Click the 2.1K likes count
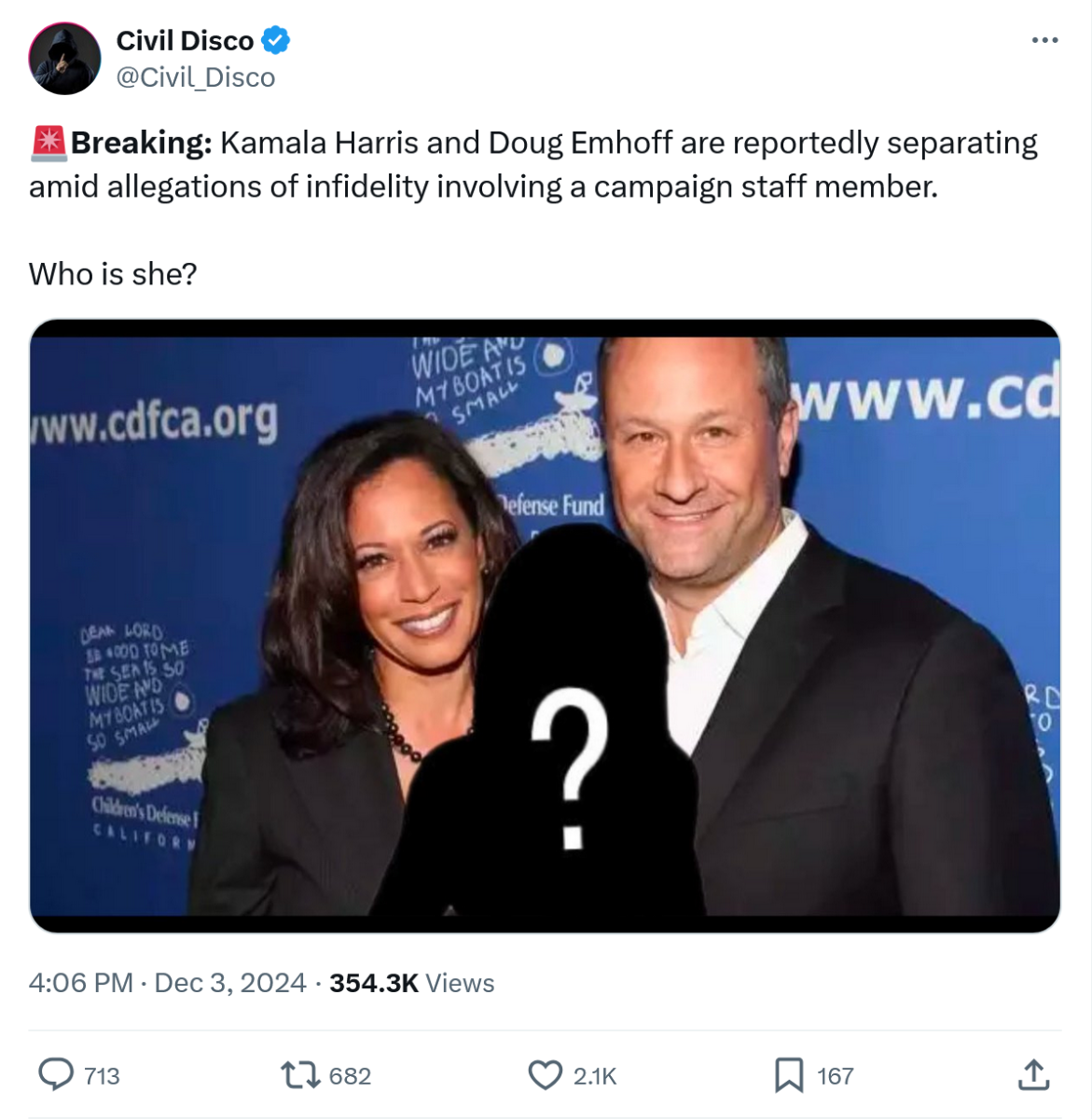Image resolution: width=1092 pixels, height=1119 pixels. [x=595, y=1076]
